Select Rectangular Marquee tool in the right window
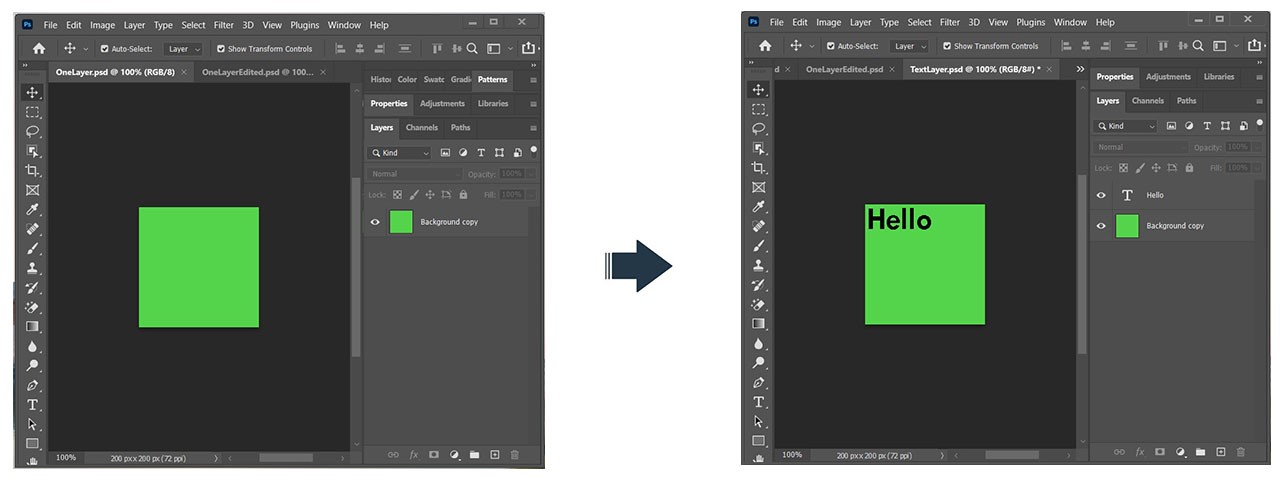1280x478 pixels. [759, 109]
